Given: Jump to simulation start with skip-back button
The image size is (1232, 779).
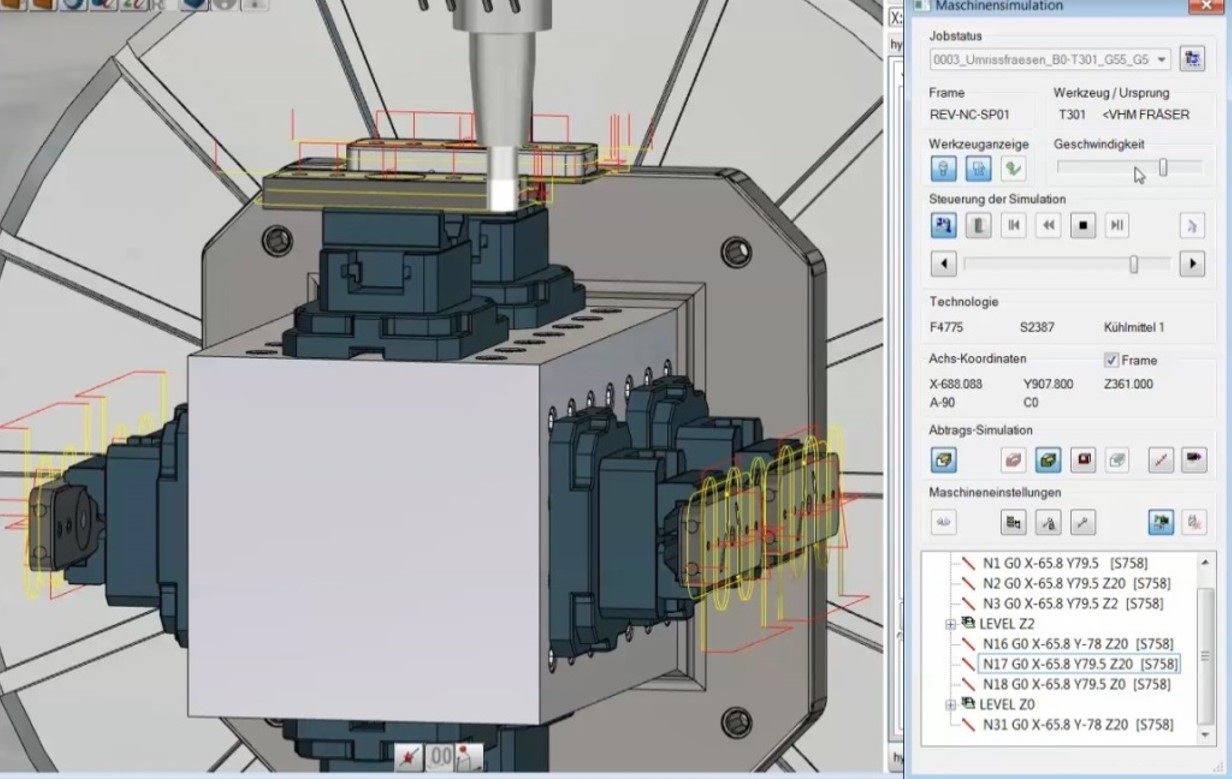Looking at the screenshot, I should (1014, 225).
